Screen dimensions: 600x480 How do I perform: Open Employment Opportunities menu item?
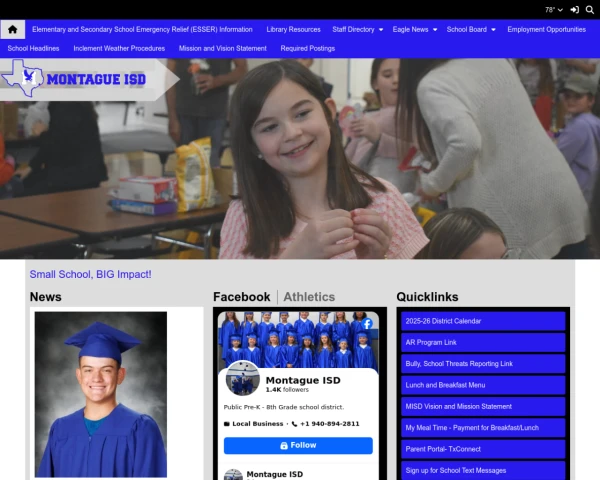click(546, 29)
